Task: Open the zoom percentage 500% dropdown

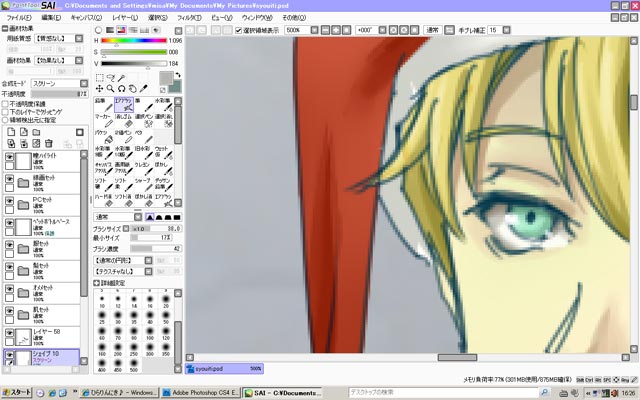Action: [314, 30]
